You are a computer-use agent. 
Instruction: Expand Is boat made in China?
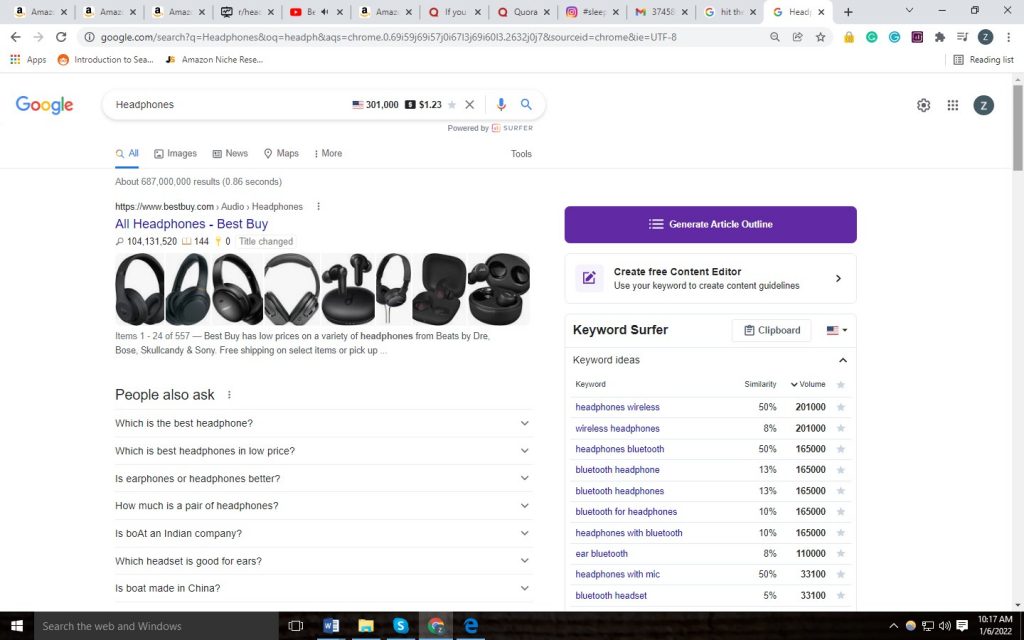323,588
